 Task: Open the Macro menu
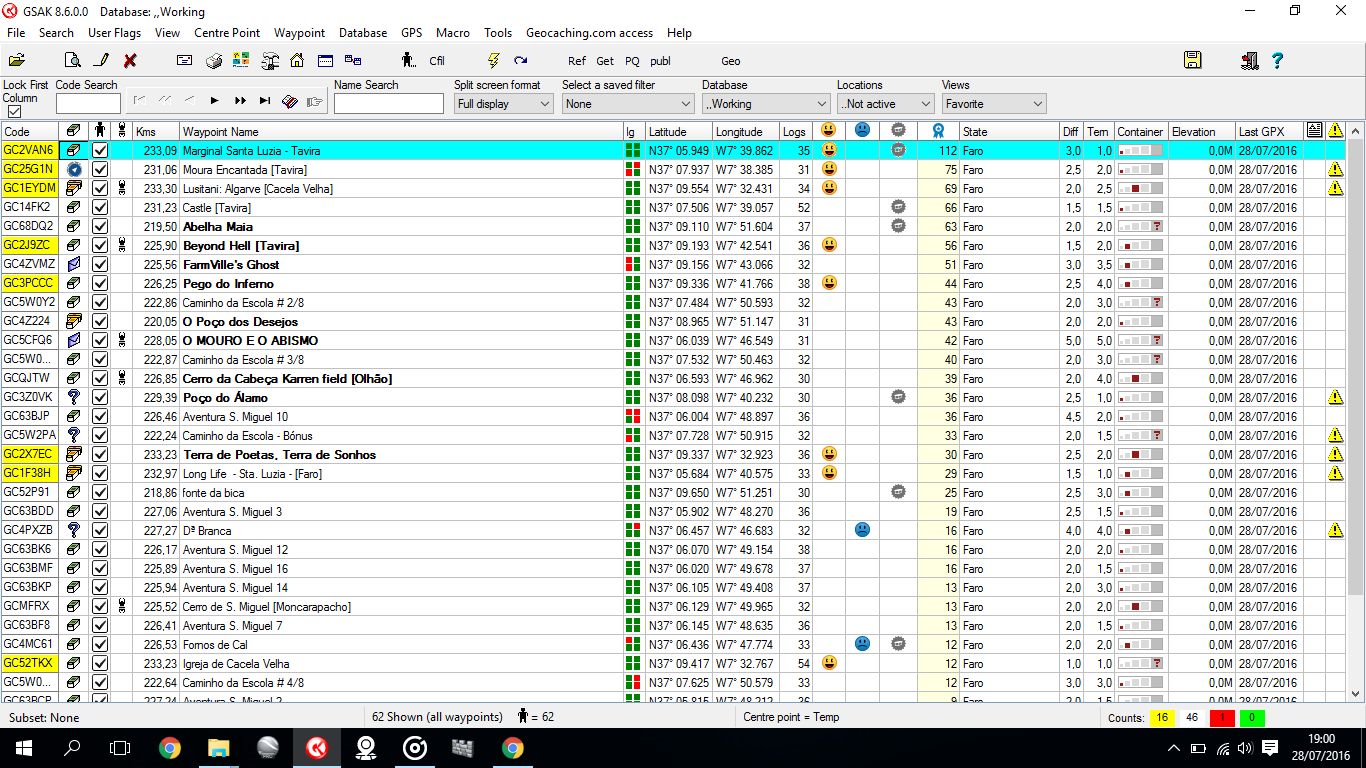point(453,33)
